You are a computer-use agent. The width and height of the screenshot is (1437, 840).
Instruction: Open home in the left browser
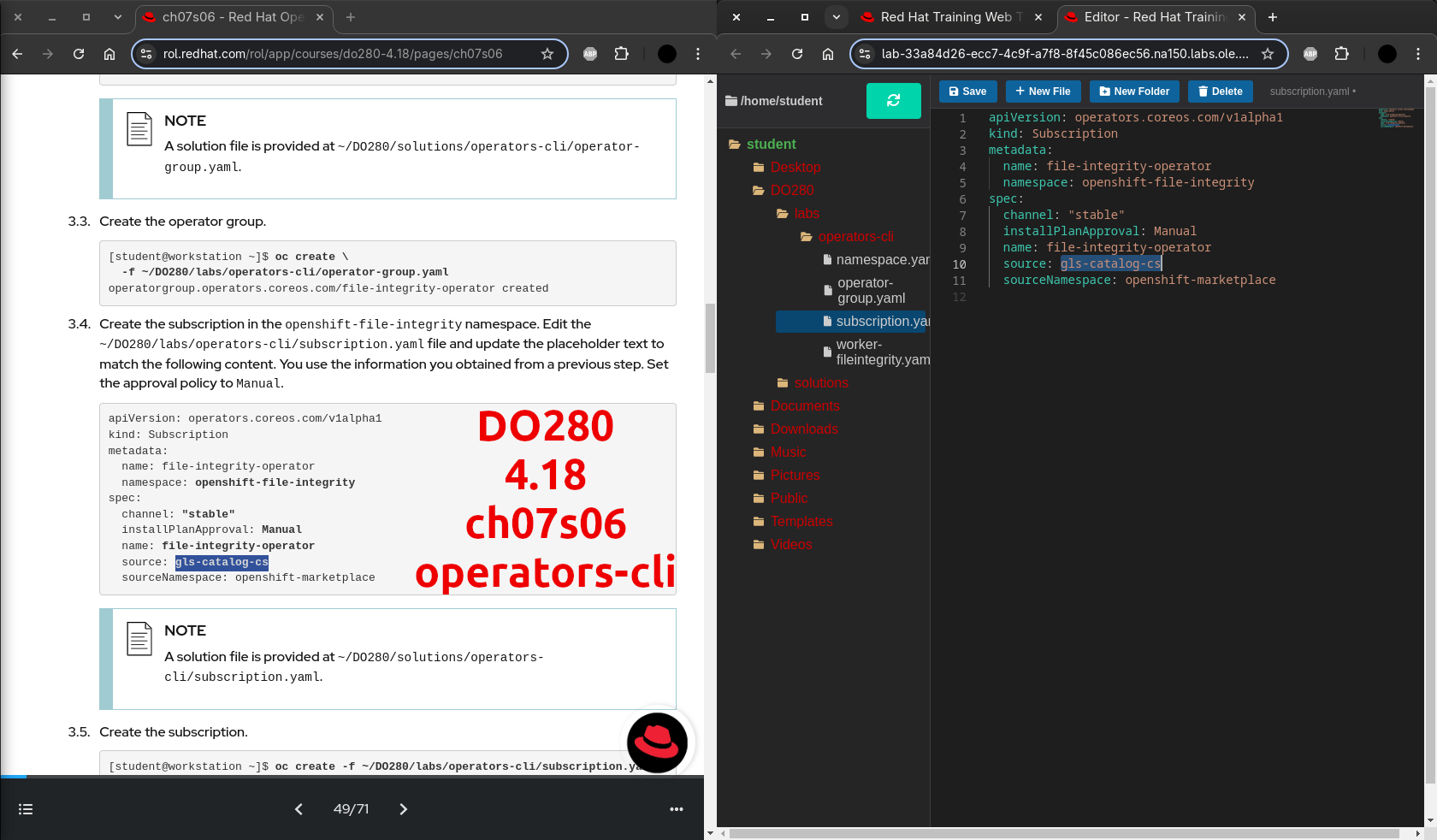pos(109,54)
